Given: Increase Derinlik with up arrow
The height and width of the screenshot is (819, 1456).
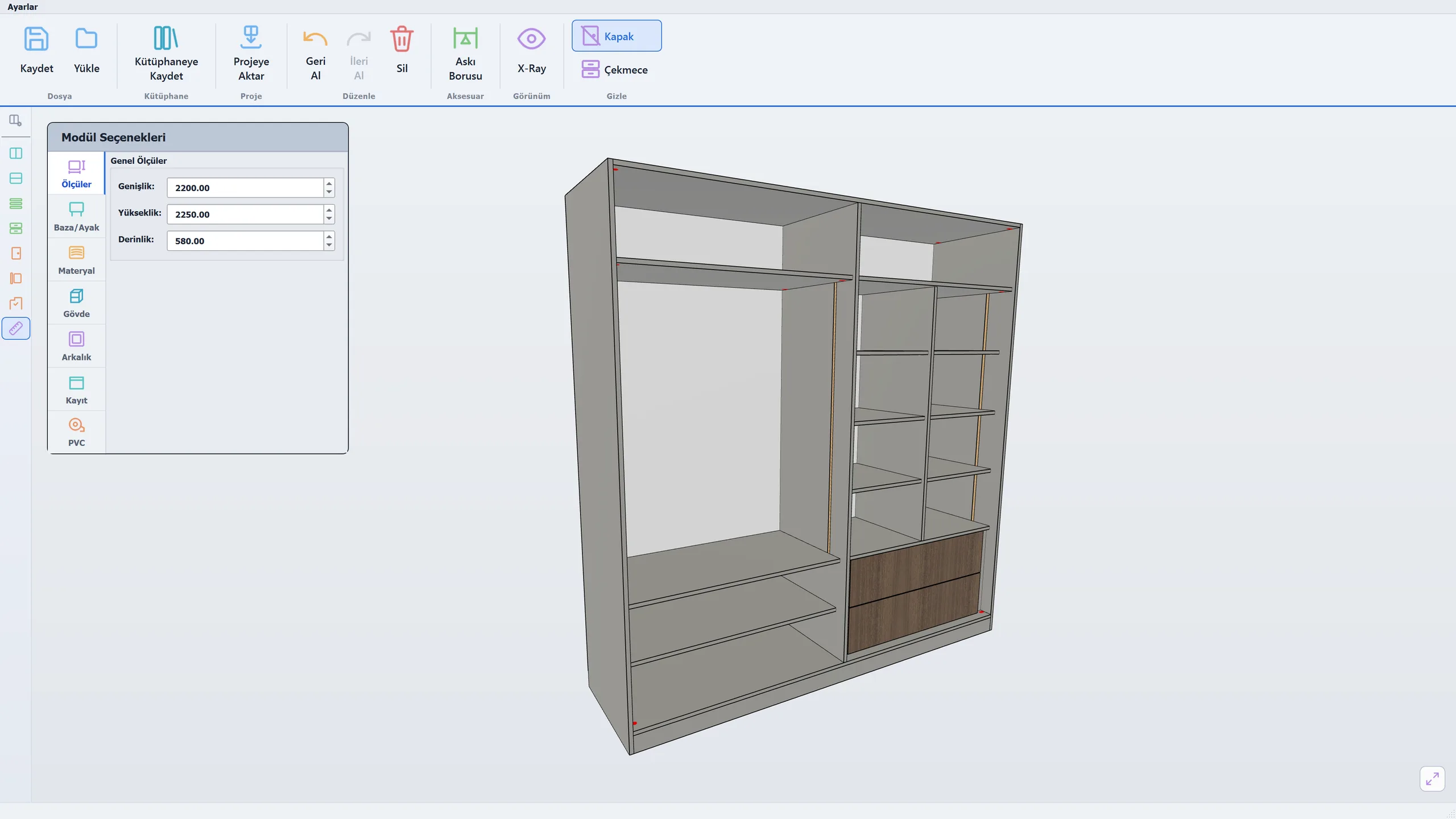Looking at the screenshot, I should click(x=329, y=236).
